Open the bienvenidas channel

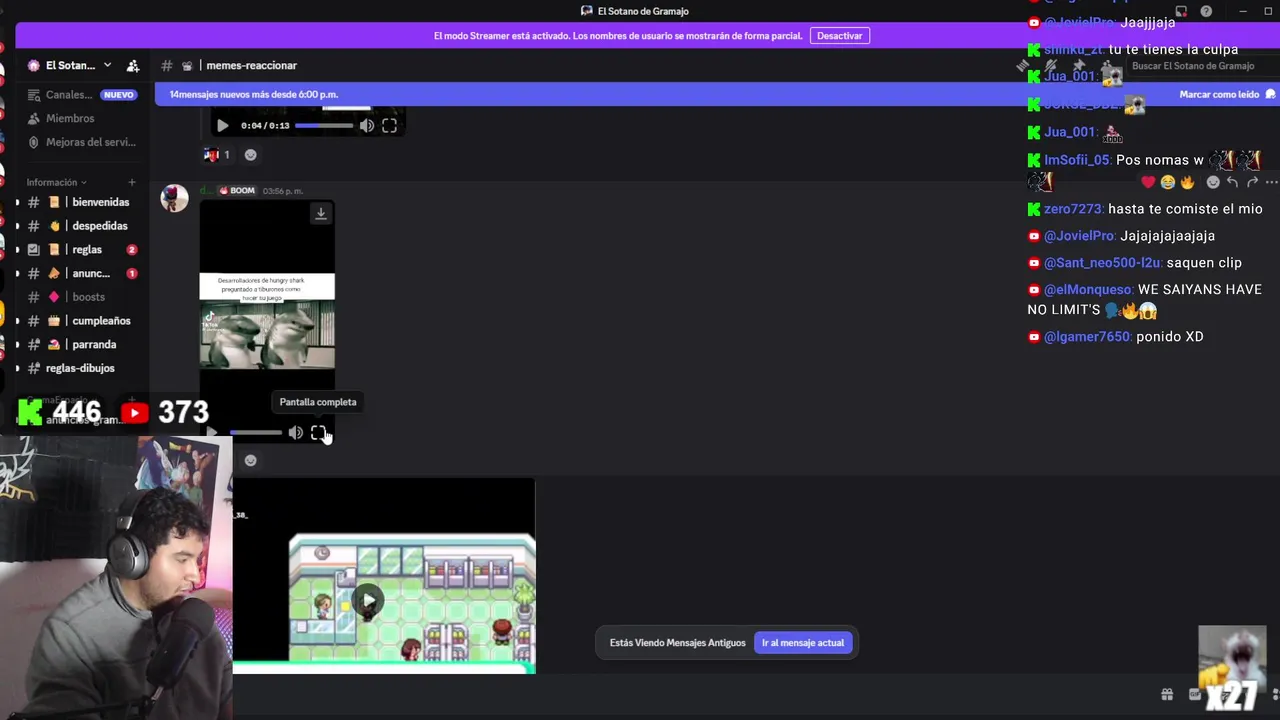pyautogui.click(x=82, y=202)
